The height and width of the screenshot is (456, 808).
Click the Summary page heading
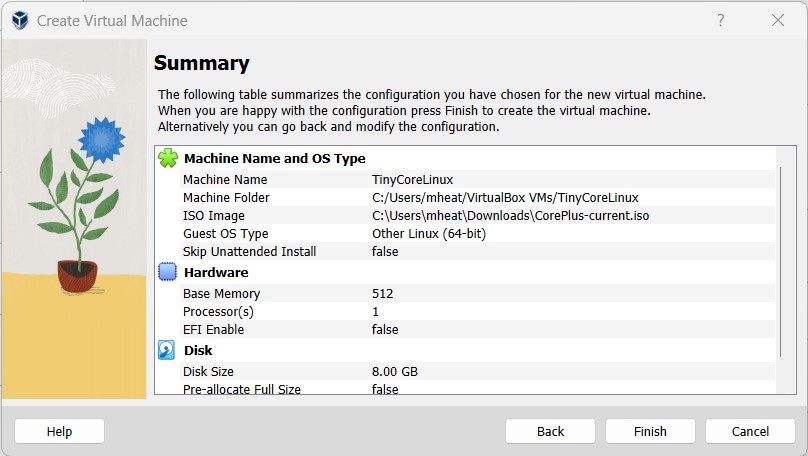[201, 63]
